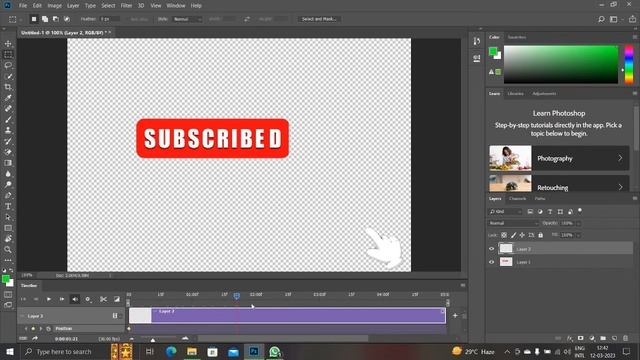Hide Layer 2 visibility eye
This screenshot has height=360, width=640.
[491, 249]
